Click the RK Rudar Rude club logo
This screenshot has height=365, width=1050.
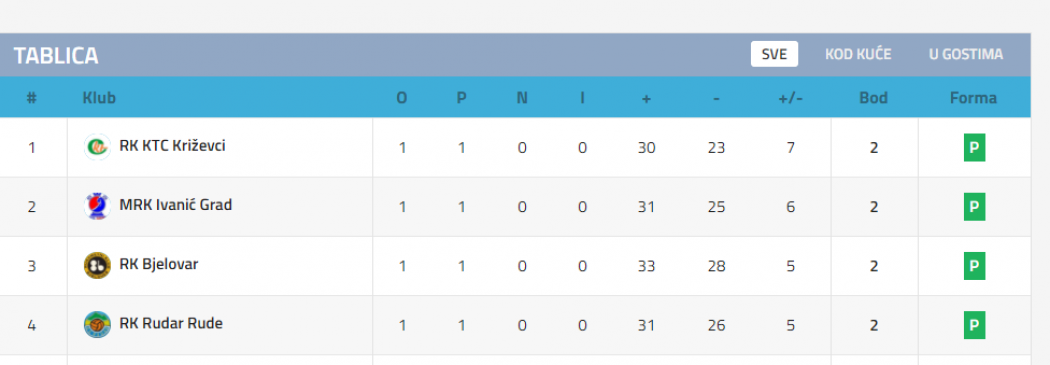click(x=97, y=325)
